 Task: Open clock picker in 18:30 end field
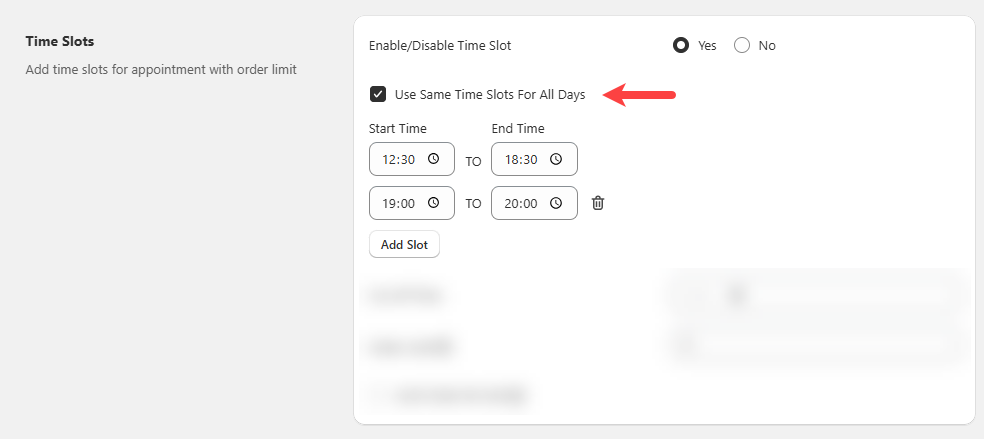pos(556,159)
